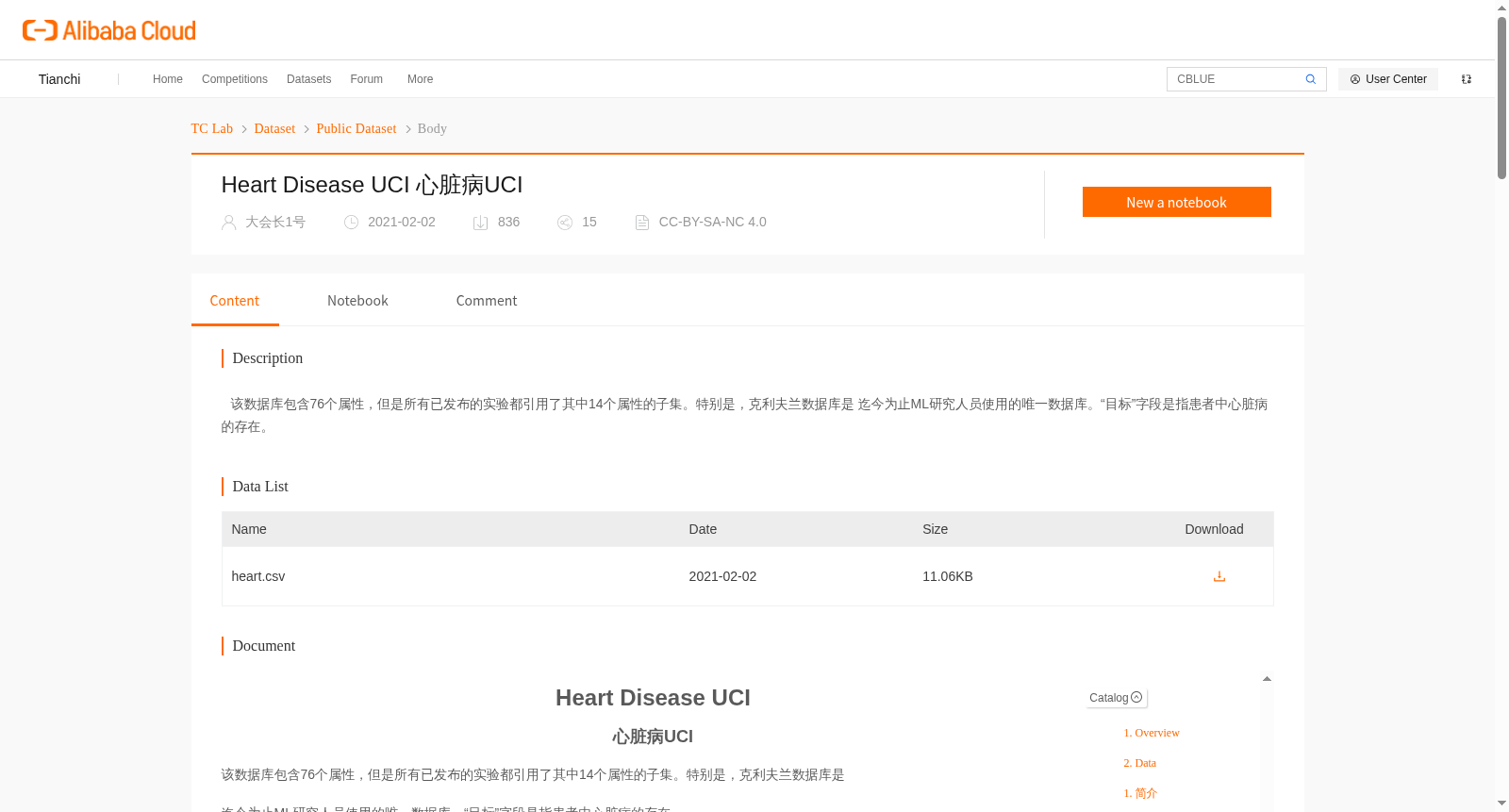
Task: Open the Datasets menu item
Action: [x=309, y=79]
